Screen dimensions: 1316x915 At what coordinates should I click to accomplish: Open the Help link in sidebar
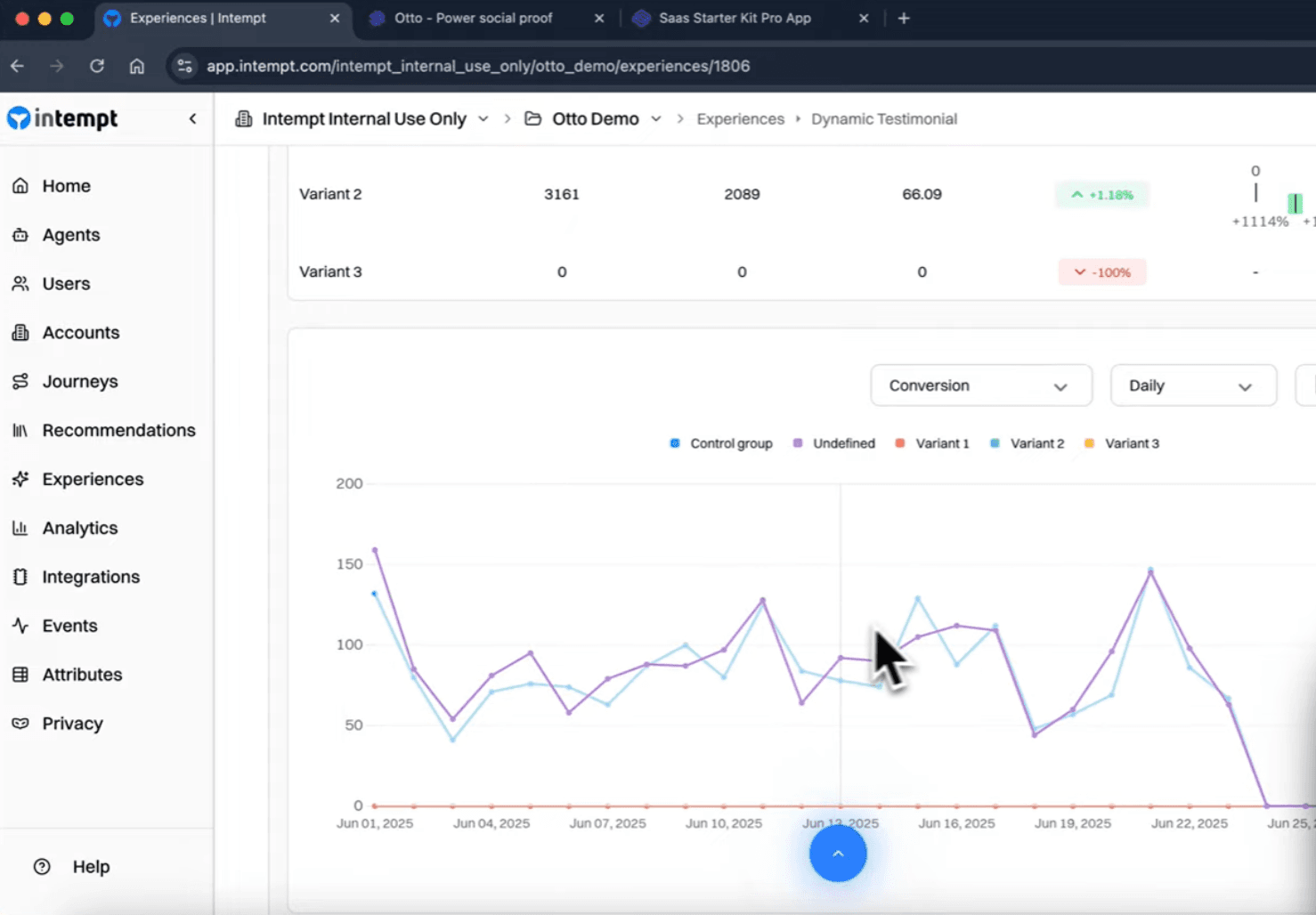coord(90,867)
